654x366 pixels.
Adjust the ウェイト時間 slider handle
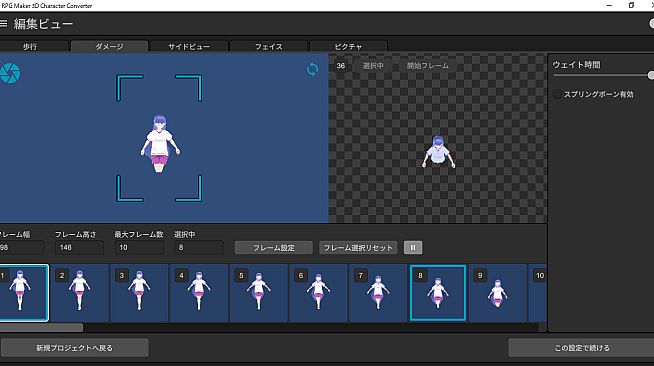651,75
